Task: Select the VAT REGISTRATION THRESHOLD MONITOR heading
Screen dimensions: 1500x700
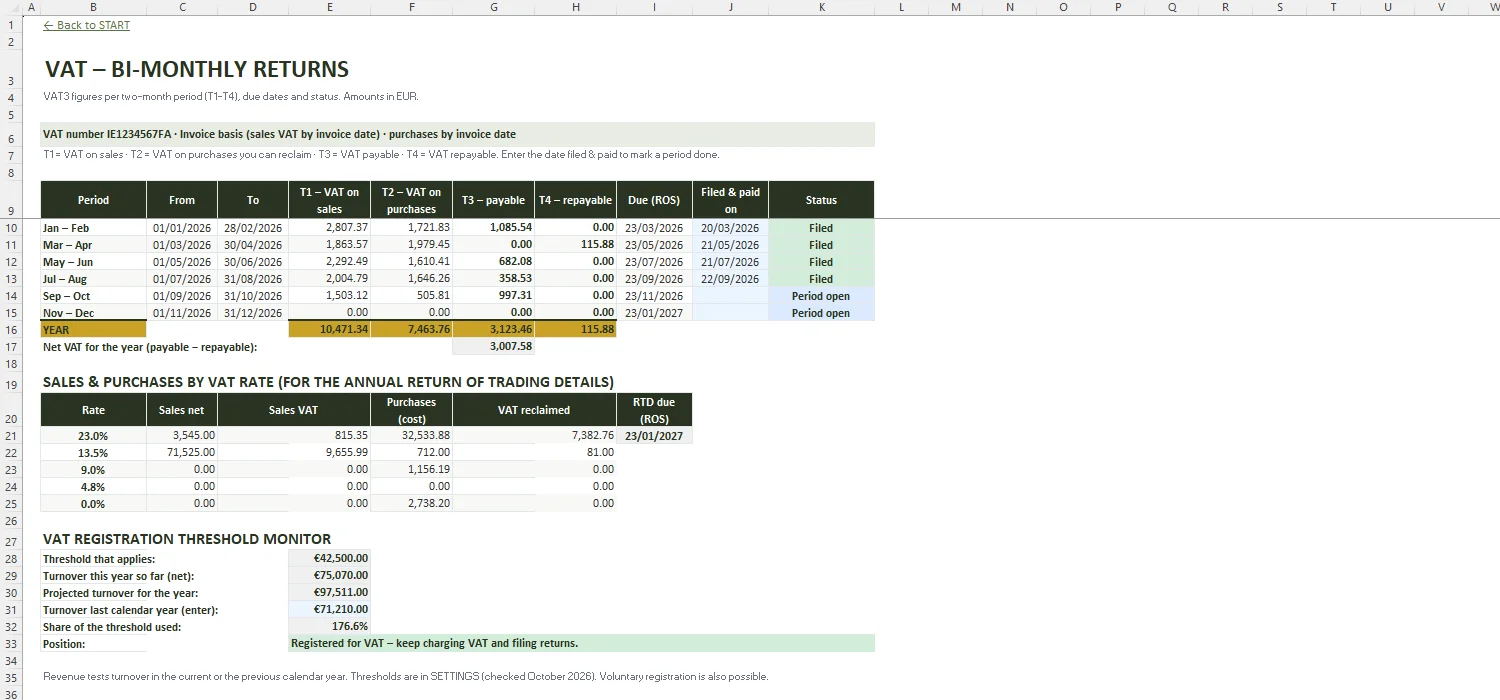Action: pos(187,539)
